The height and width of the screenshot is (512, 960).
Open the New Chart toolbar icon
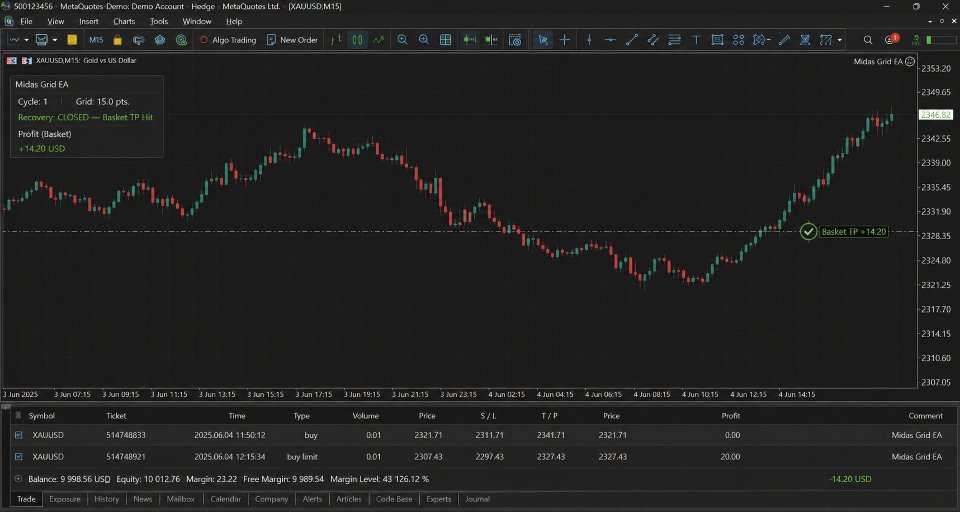pyautogui.click(x=13, y=40)
